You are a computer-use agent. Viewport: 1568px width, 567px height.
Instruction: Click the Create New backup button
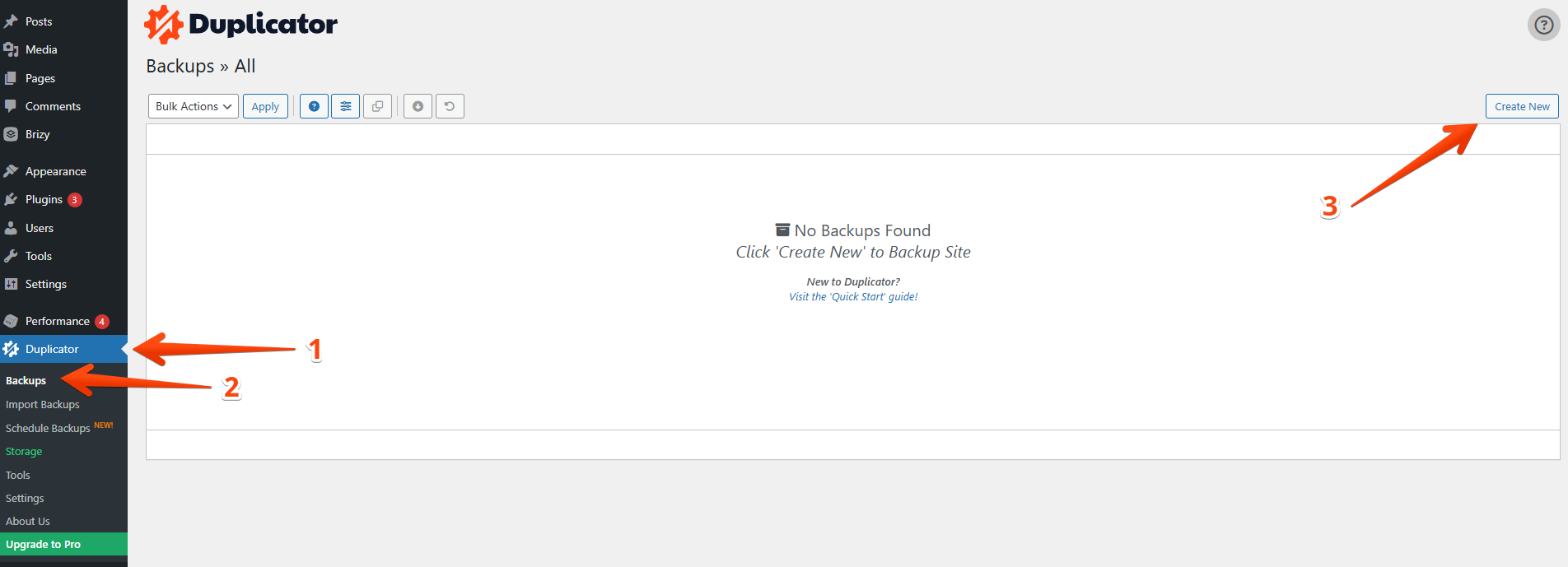(1521, 106)
